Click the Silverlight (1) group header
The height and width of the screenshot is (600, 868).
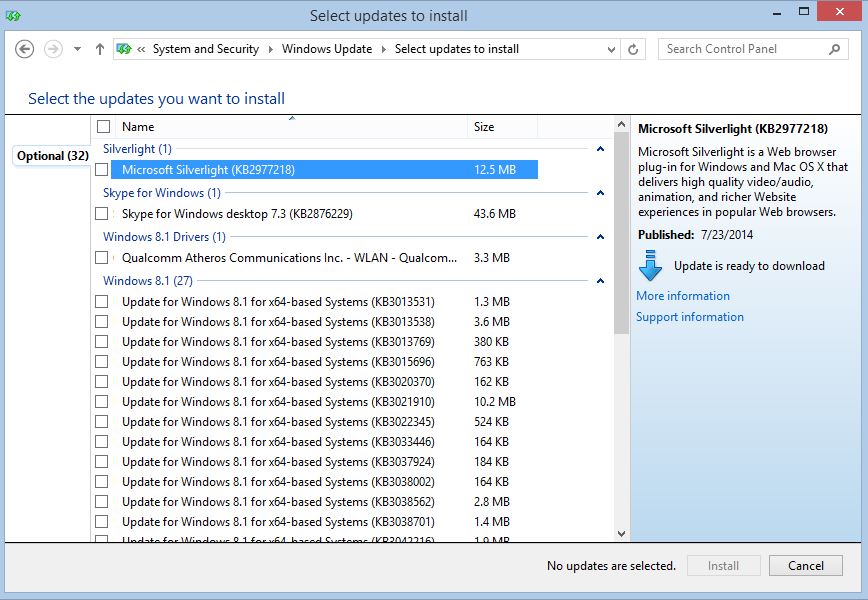coord(137,149)
